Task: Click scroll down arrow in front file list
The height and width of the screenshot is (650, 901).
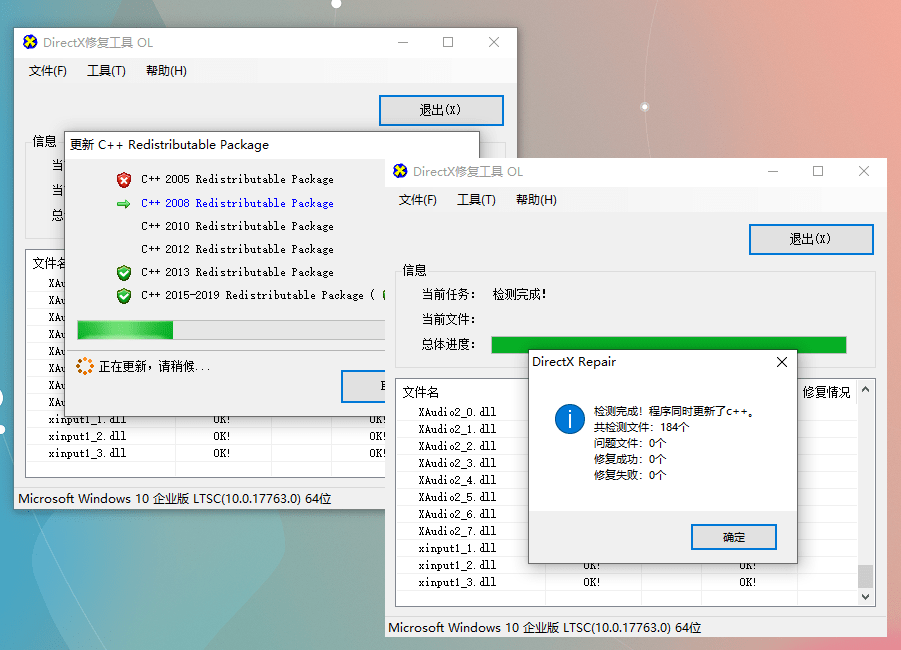Action: pos(865,597)
